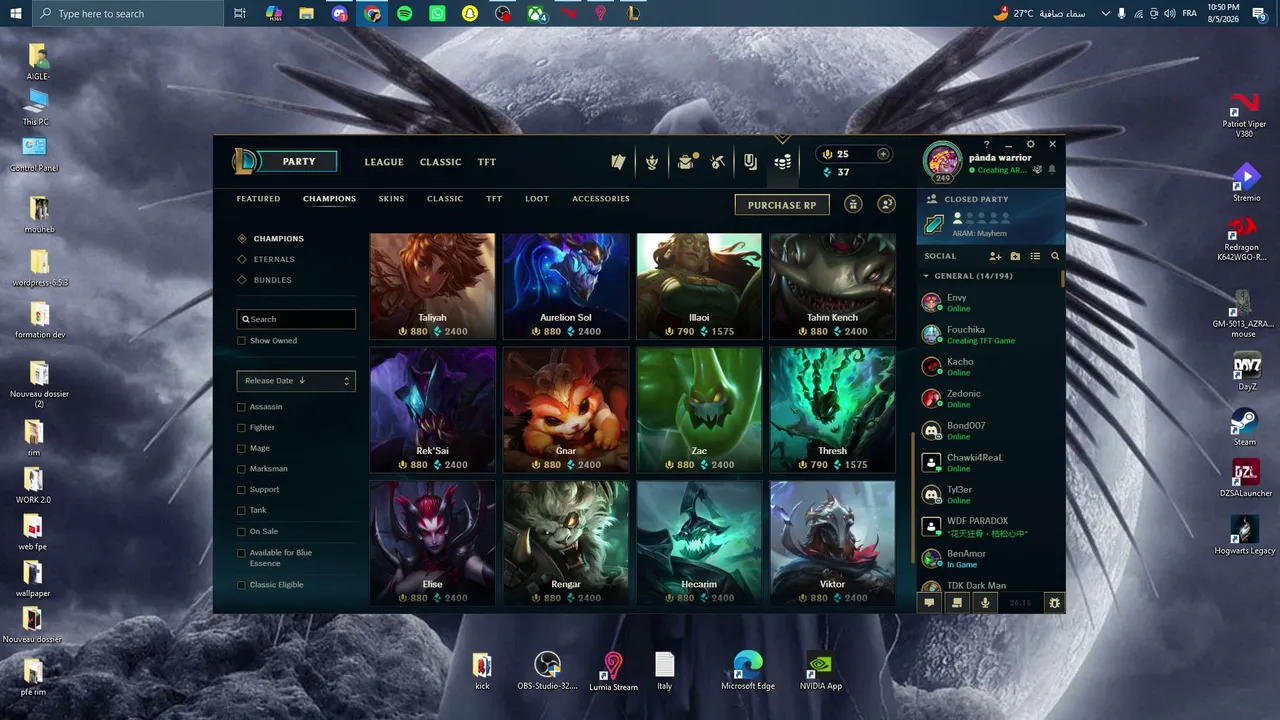
Task: Open the missions icon in bottom social bar
Action: coord(957,603)
